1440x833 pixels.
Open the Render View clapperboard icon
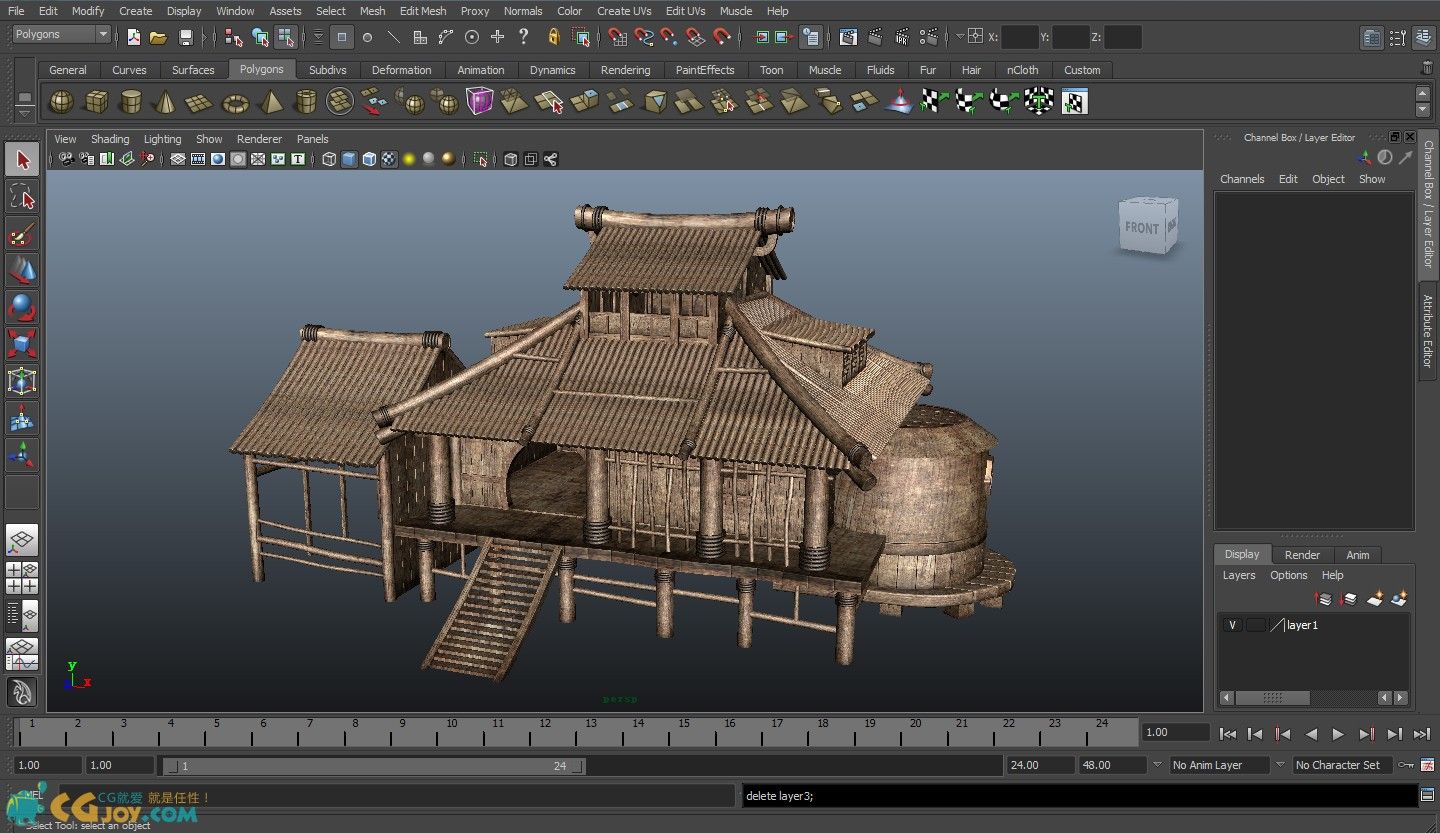pyautogui.click(x=848, y=37)
